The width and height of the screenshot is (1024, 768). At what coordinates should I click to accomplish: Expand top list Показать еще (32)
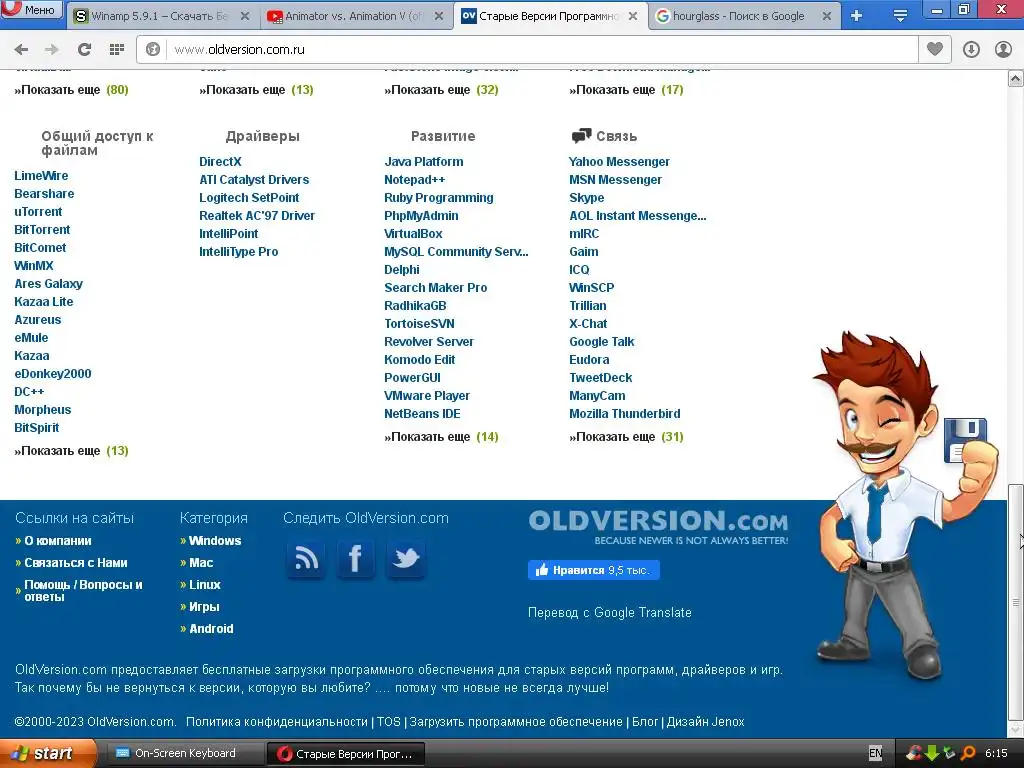pos(441,89)
